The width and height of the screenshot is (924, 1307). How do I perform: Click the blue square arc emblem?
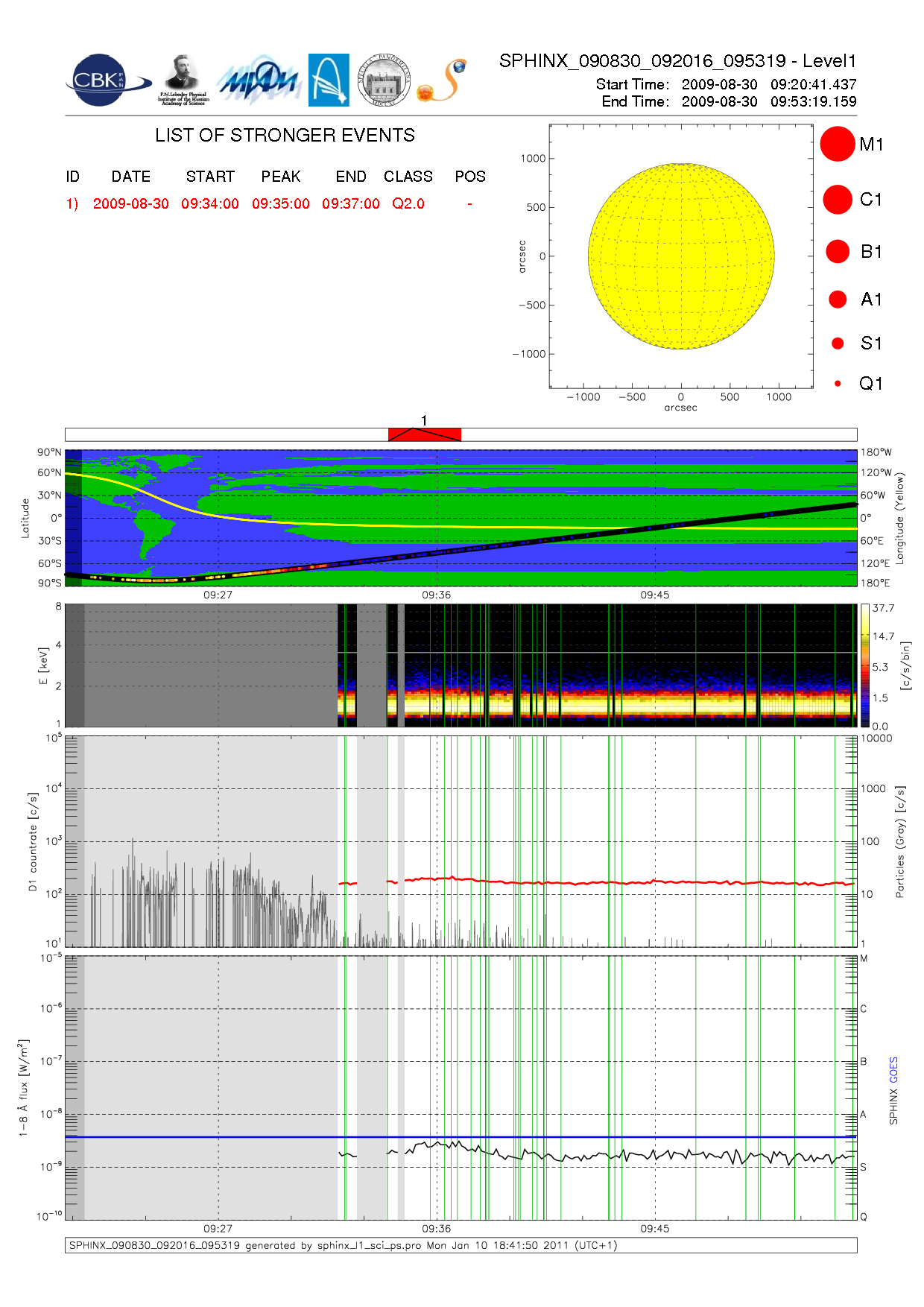329,80
